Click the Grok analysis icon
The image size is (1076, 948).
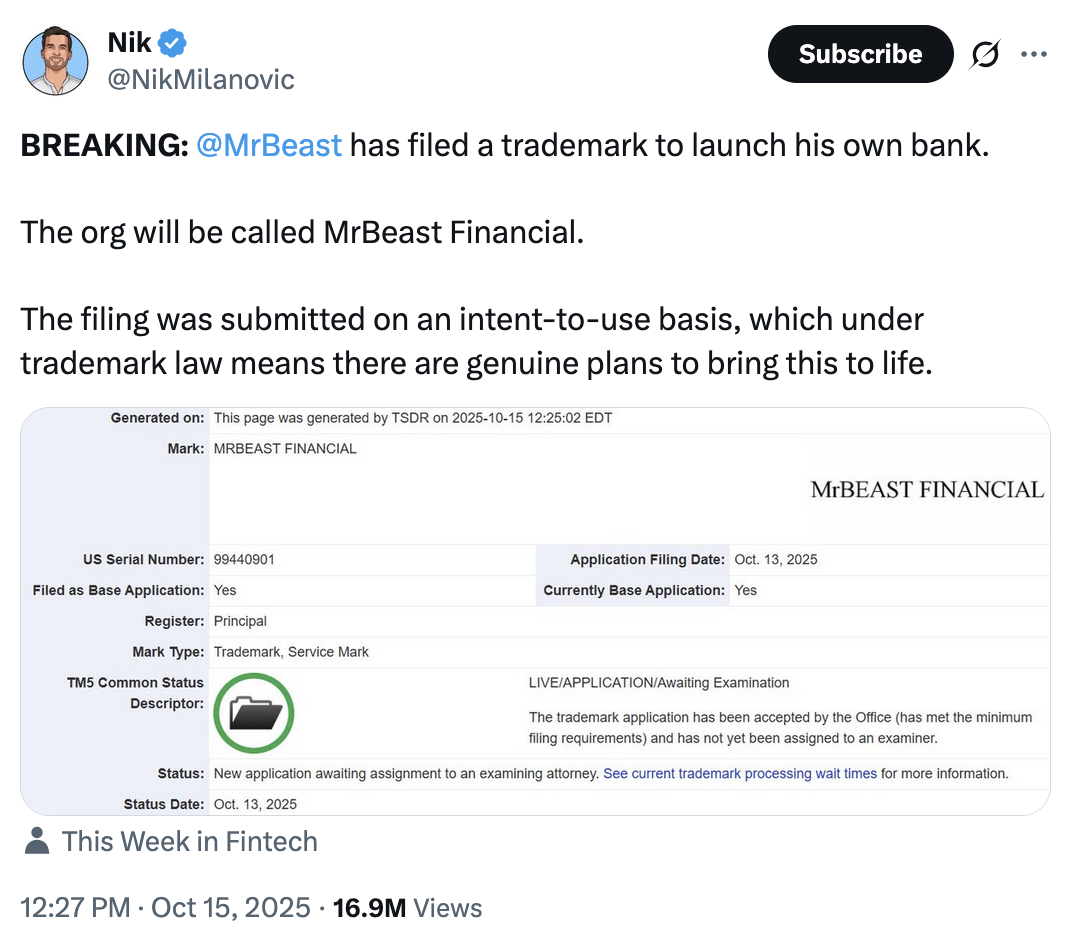click(x=985, y=54)
